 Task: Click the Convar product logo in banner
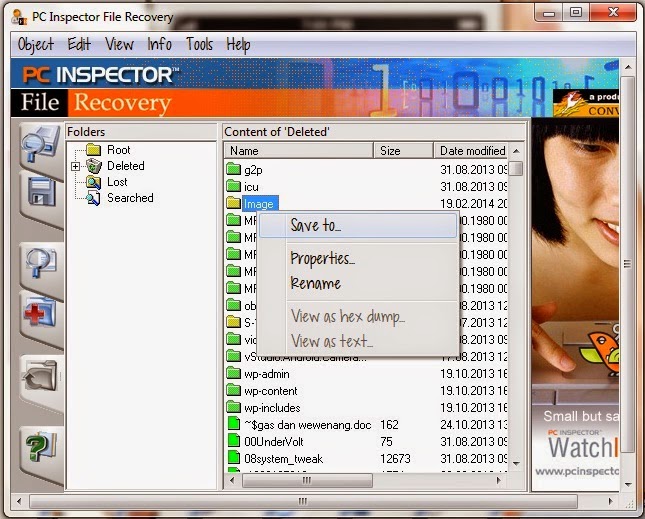586,103
